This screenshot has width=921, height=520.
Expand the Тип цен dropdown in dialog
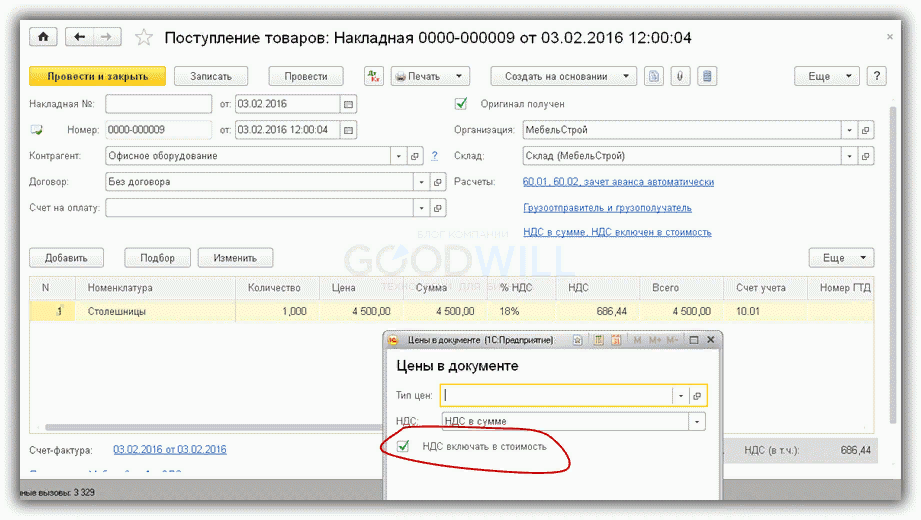[x=680, y=395]
